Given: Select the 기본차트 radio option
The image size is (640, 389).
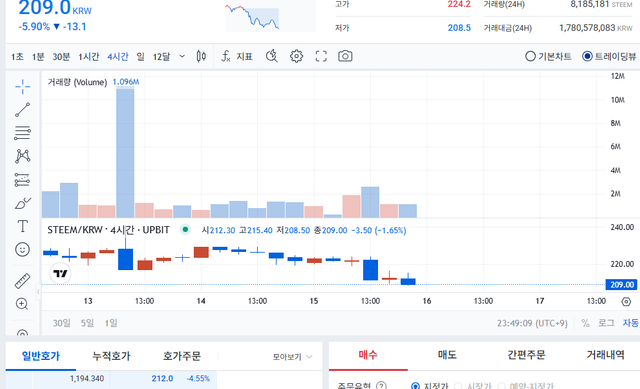Looking at the screenshot, I should tap(548, 56).
